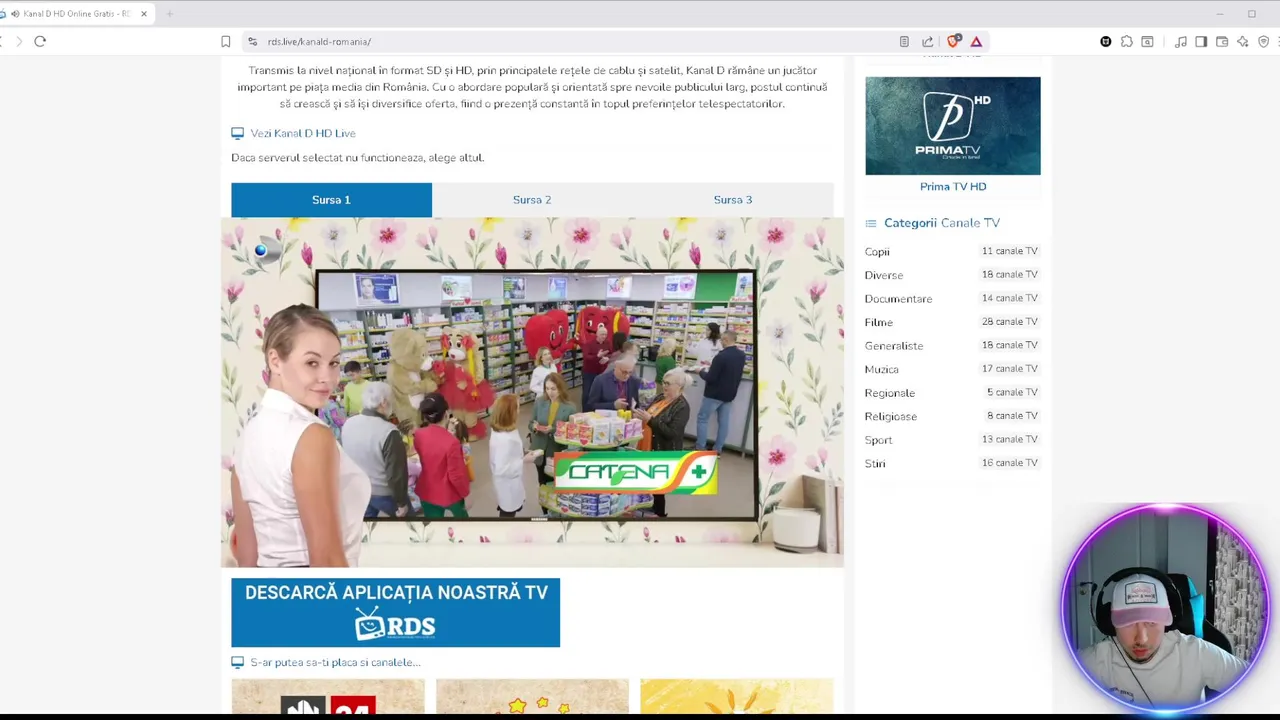This screenshot has width=1280, height=720.
Task: Open the Generaliste category
Action: (894, 346)
